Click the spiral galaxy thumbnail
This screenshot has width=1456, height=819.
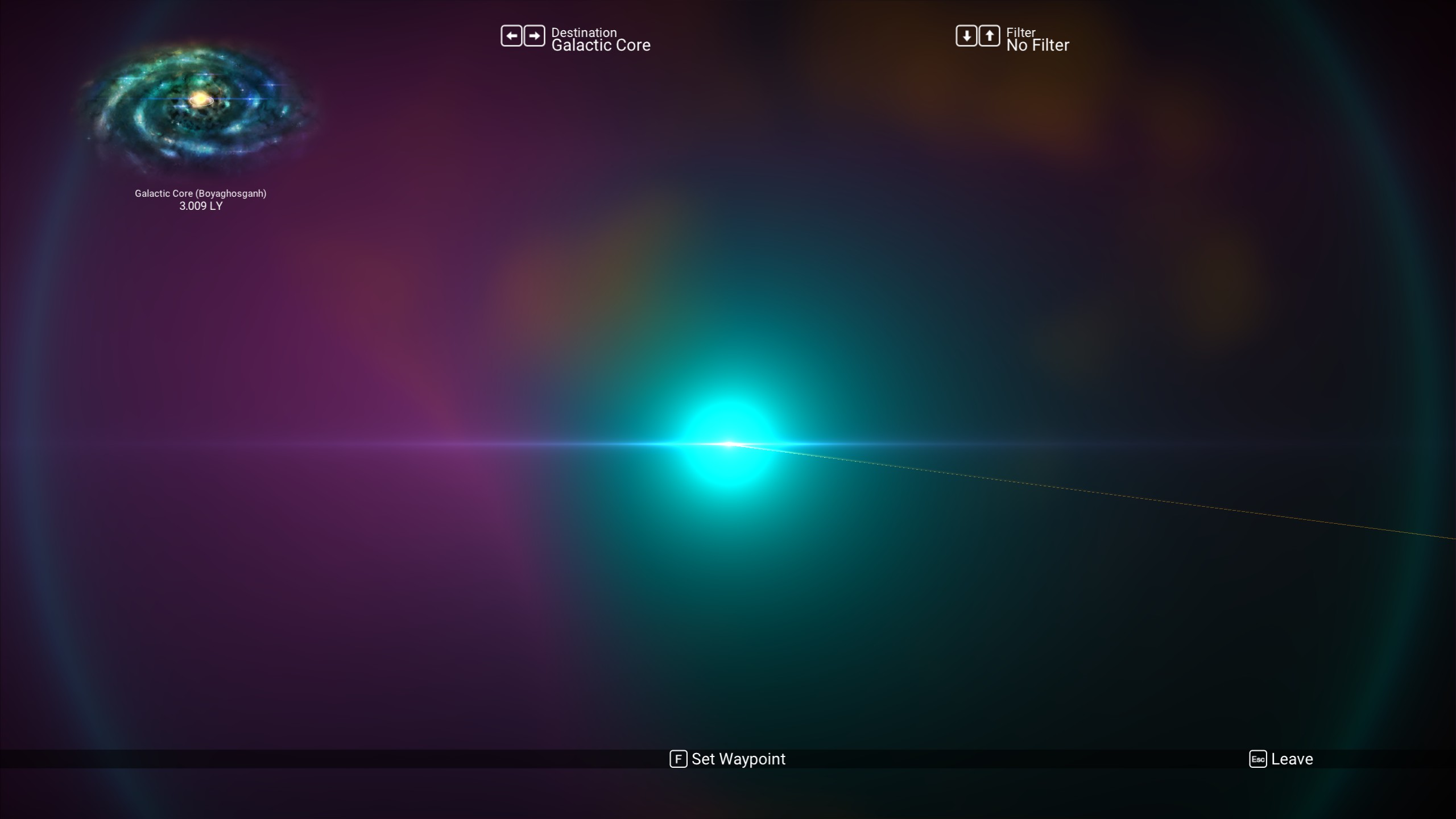[x=199, y=108]
